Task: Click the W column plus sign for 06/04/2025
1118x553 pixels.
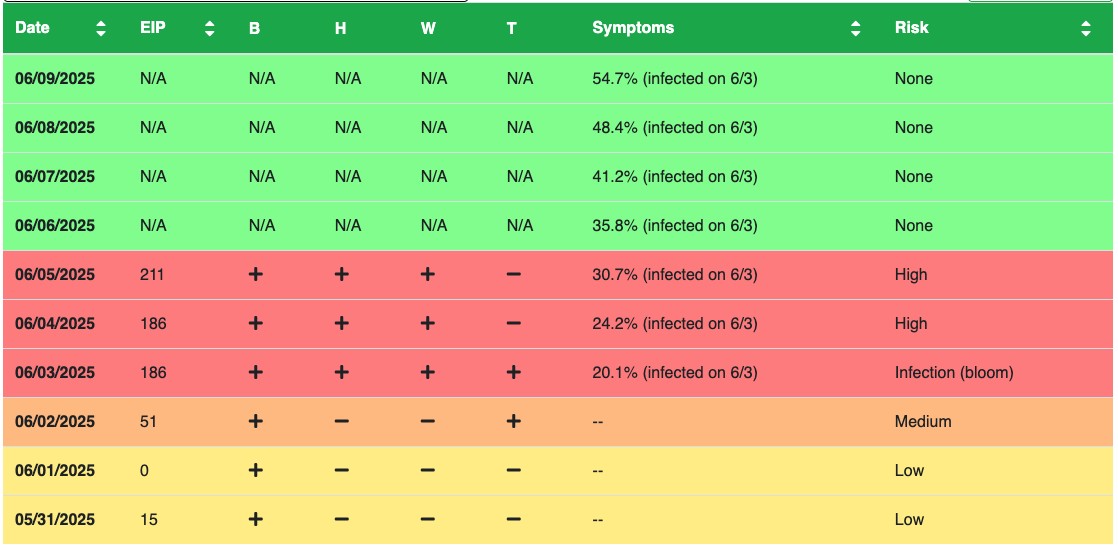Action: pyautogui.click(x=427, y=324)
